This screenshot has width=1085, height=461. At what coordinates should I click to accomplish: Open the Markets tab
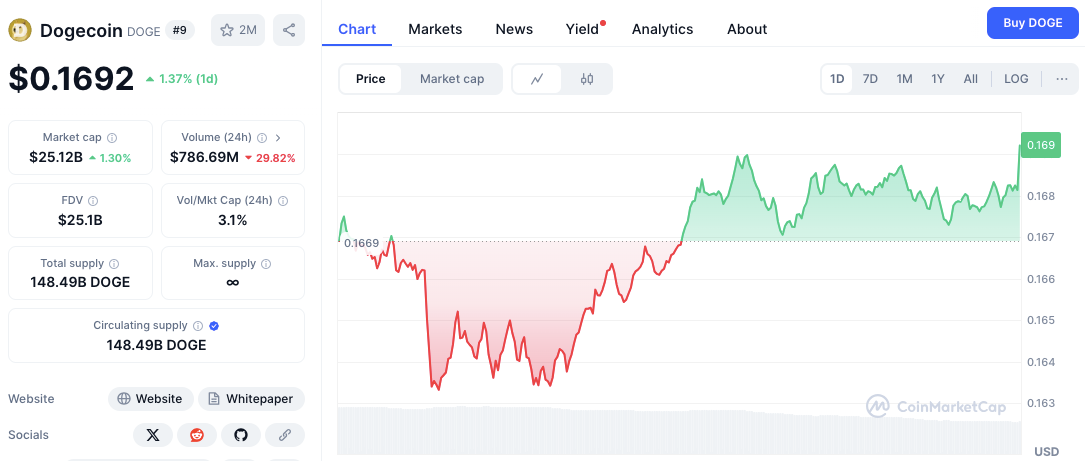435,29
